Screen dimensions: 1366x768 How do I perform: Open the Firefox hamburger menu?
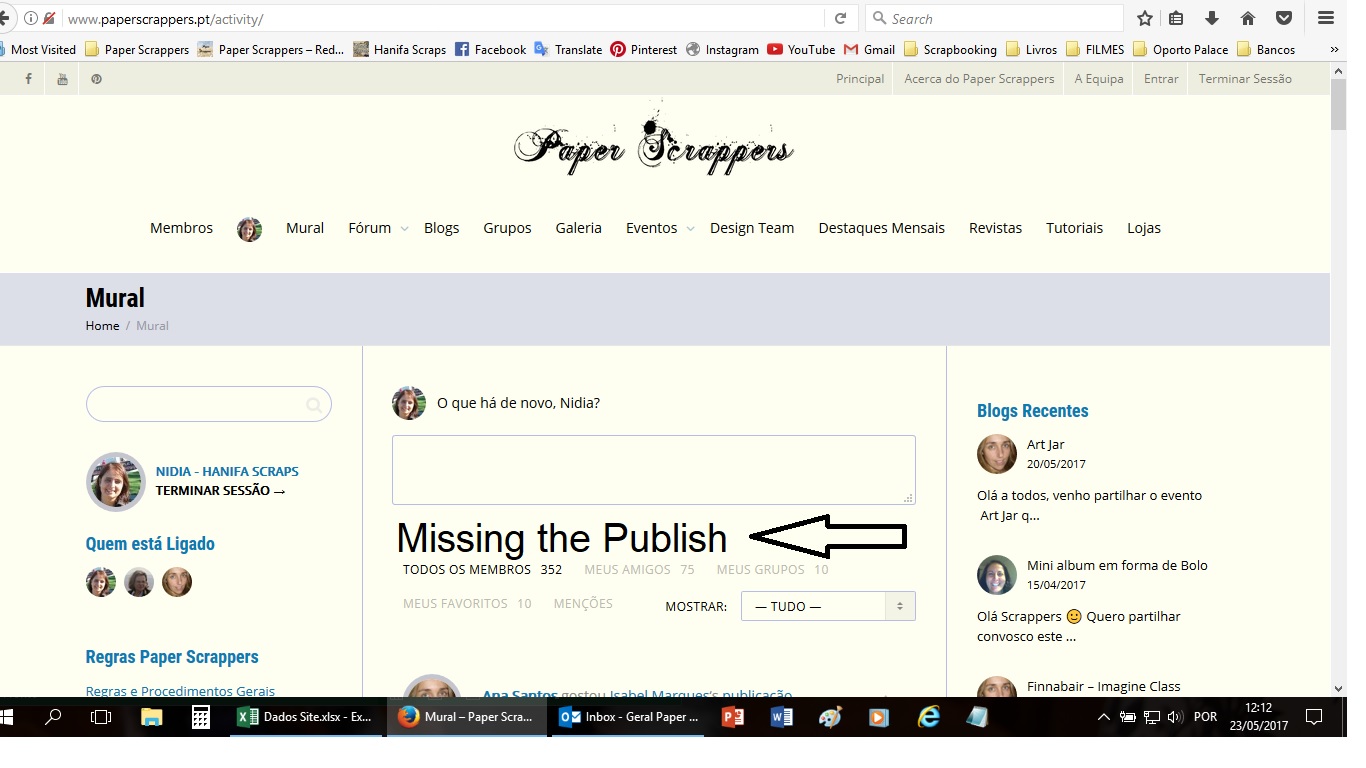[x=1326, y=19]
